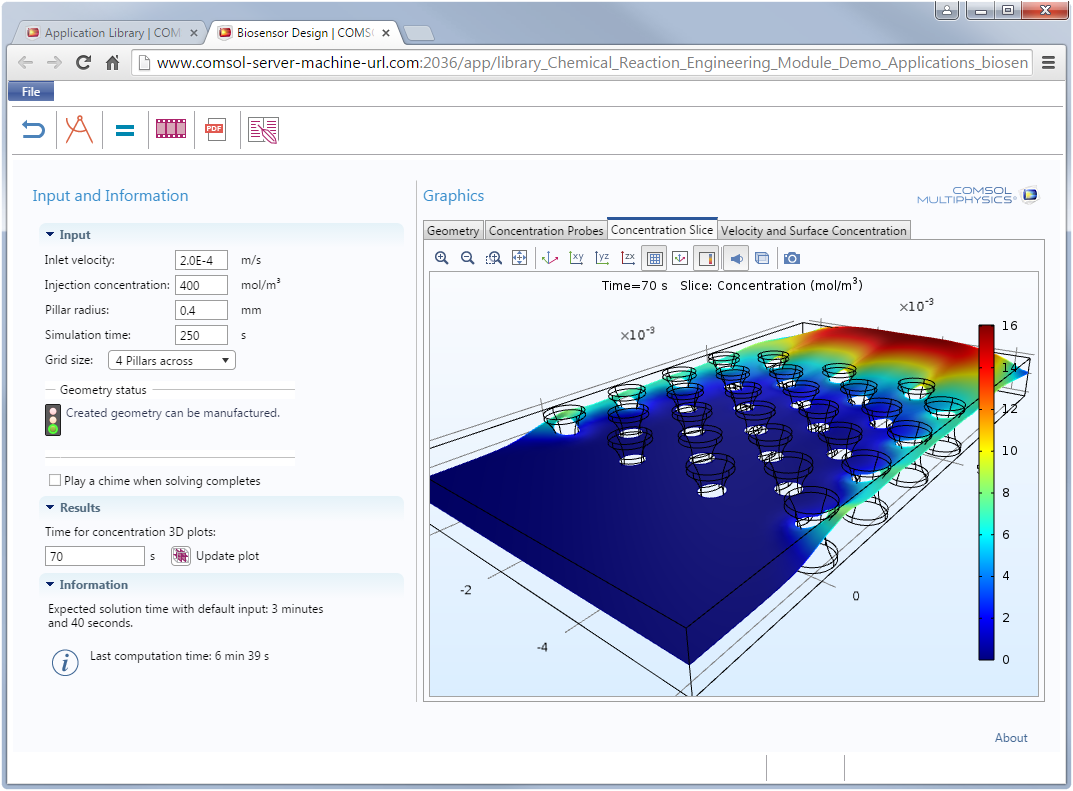Click the orange compass Geometry icon
This screenshot has height=791, width=1073.
pos(79,129)
